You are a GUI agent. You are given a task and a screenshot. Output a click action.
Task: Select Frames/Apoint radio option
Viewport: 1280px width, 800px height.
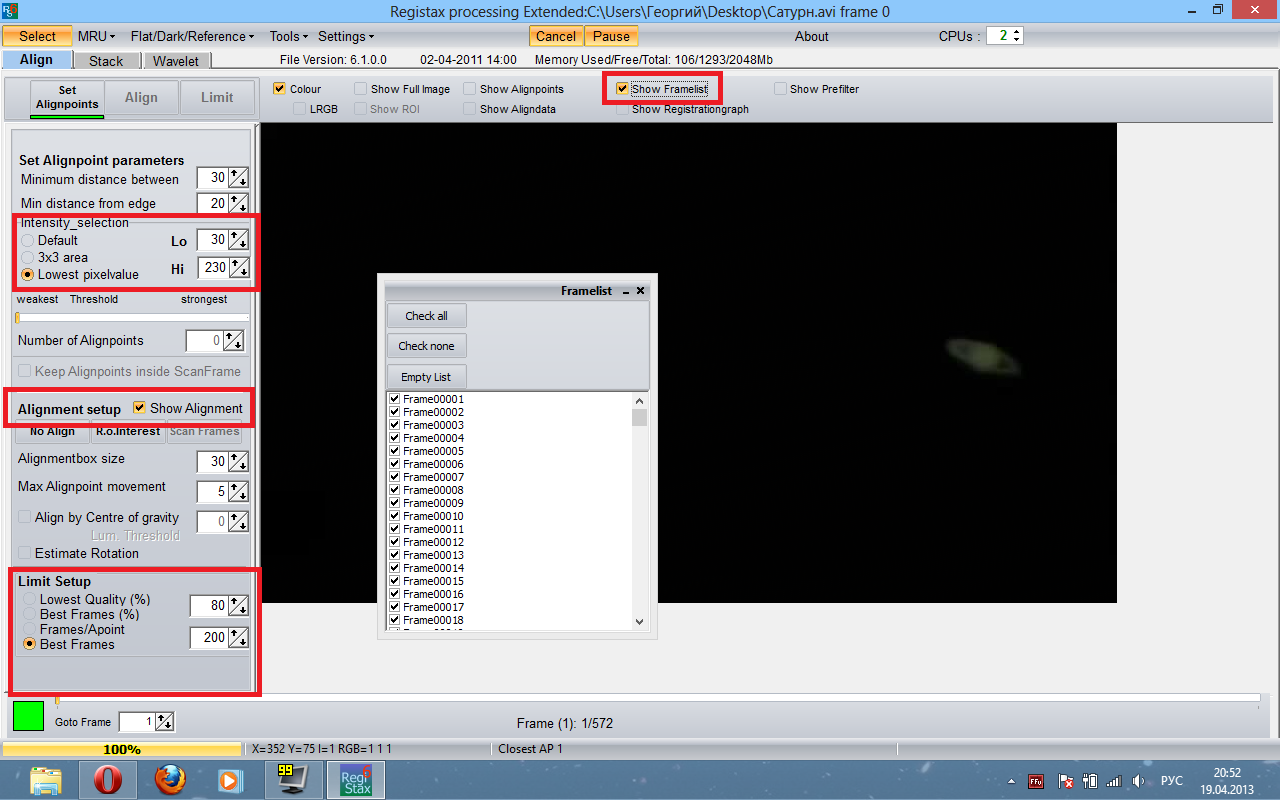(29, 630)
